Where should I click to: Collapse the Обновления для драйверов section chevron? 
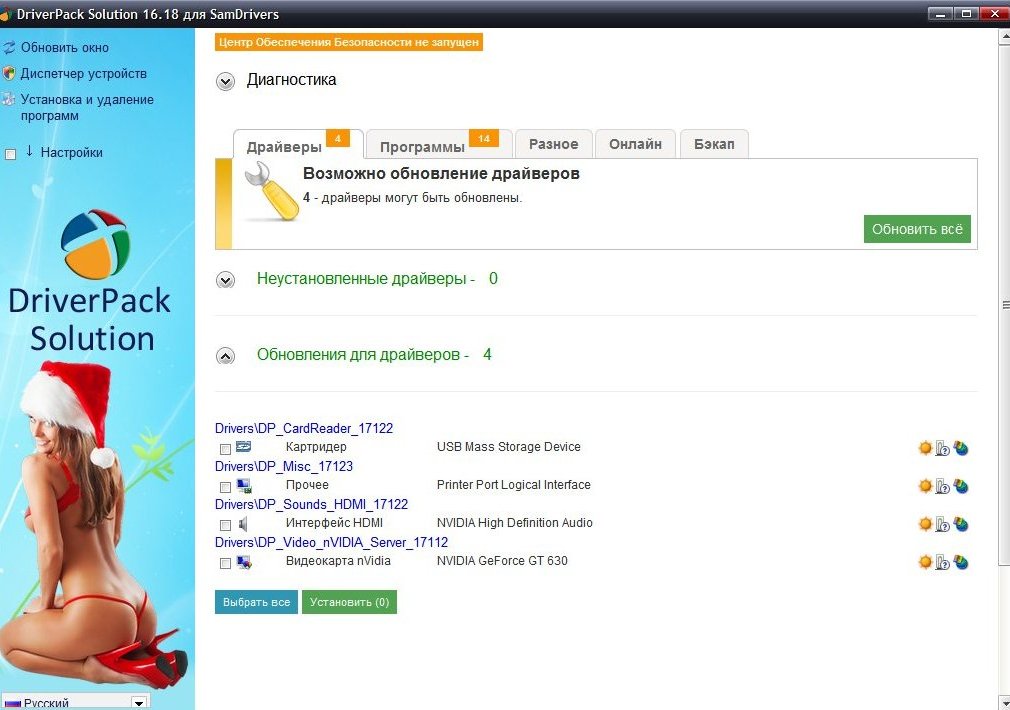pyautogui.click(x=225, y=356)
